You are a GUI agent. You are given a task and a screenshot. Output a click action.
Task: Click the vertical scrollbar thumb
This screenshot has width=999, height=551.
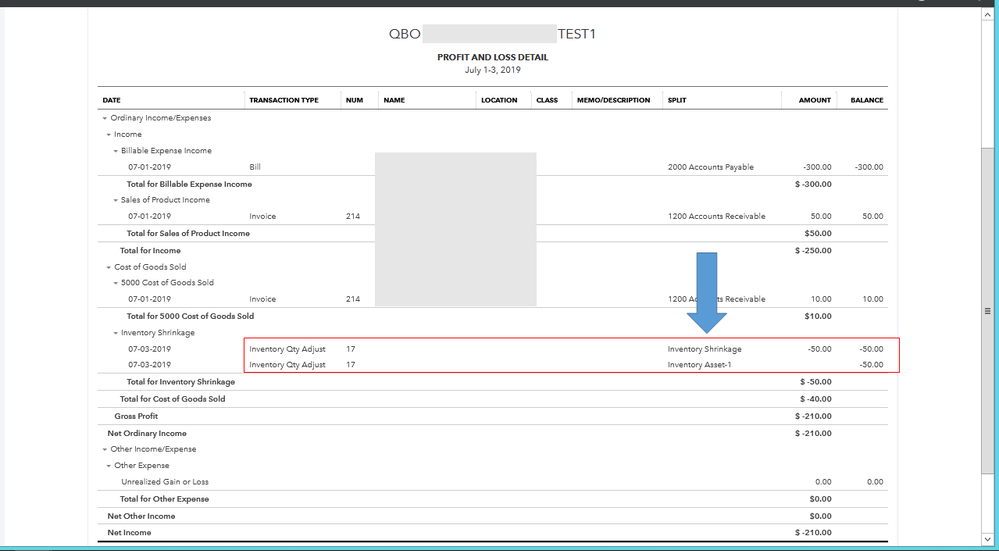[x=988, y=311]
